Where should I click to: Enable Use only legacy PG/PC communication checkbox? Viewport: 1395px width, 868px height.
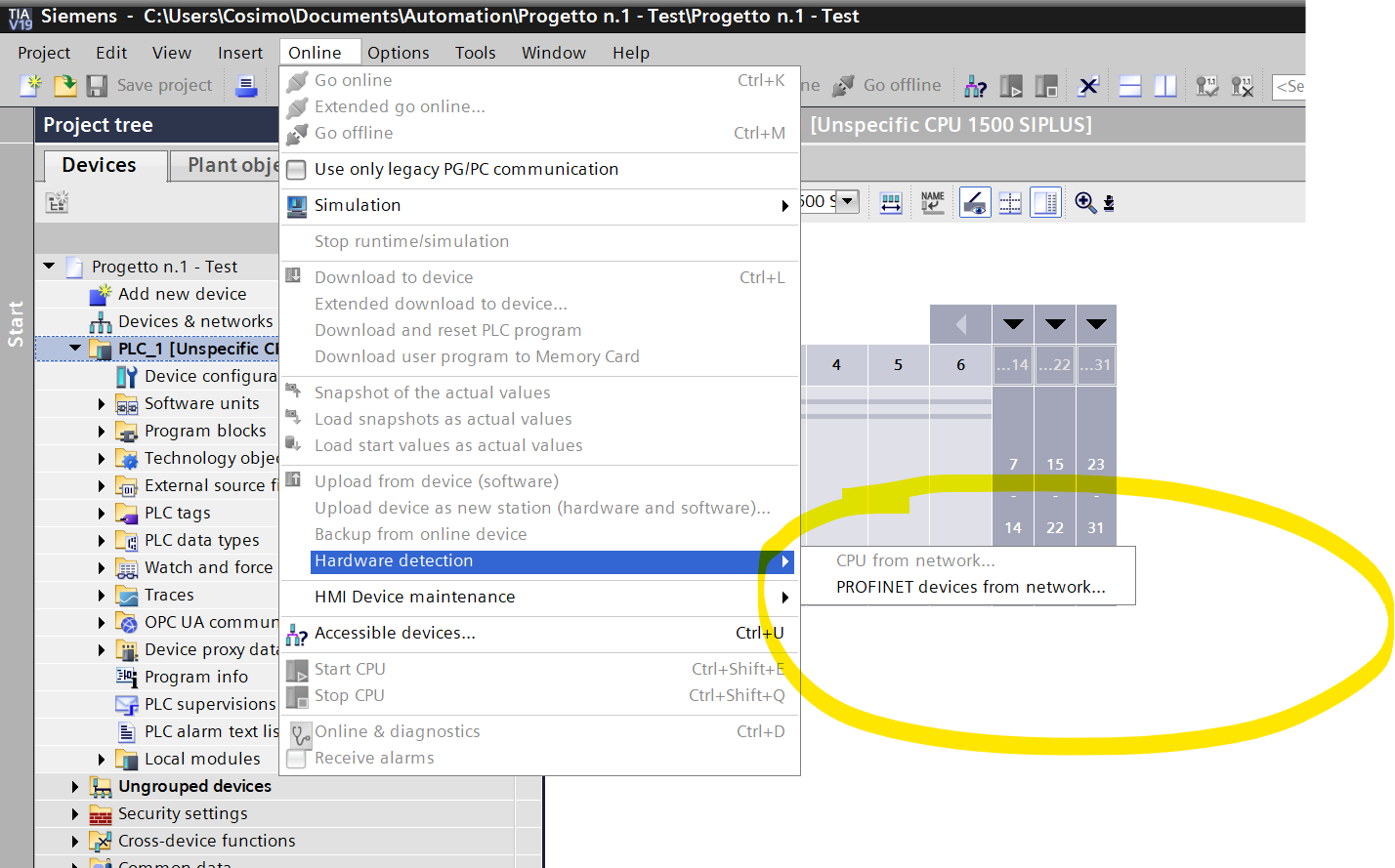[x=296, y=170]
